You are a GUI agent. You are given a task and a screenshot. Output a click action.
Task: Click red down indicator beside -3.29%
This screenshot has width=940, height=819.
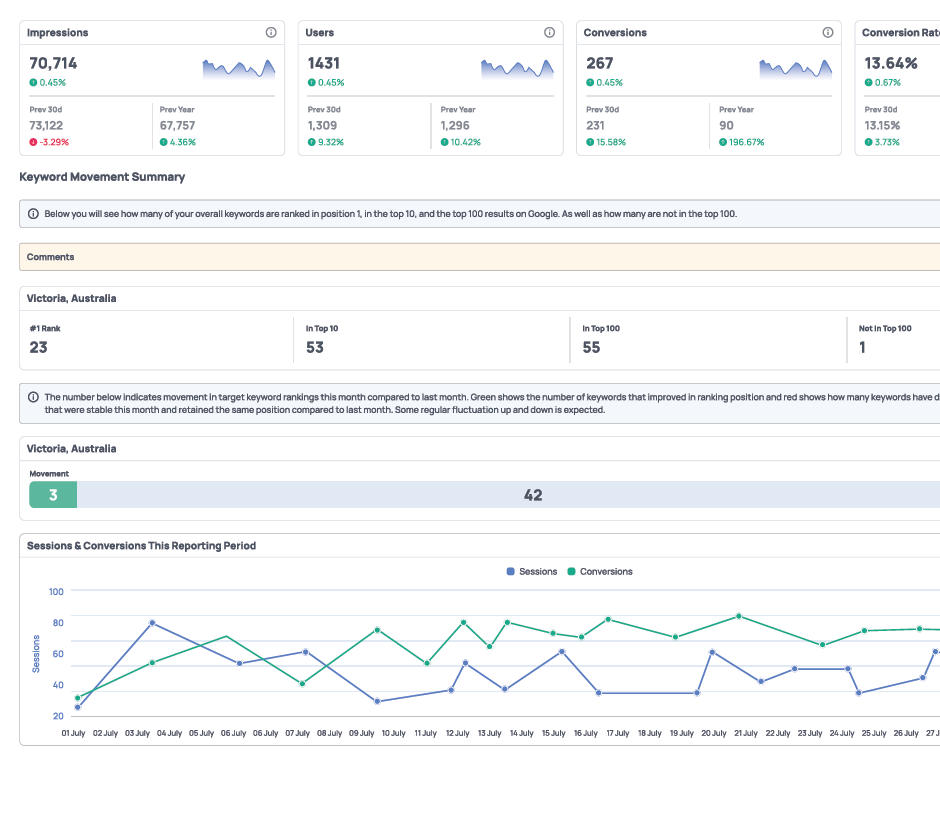33,142
